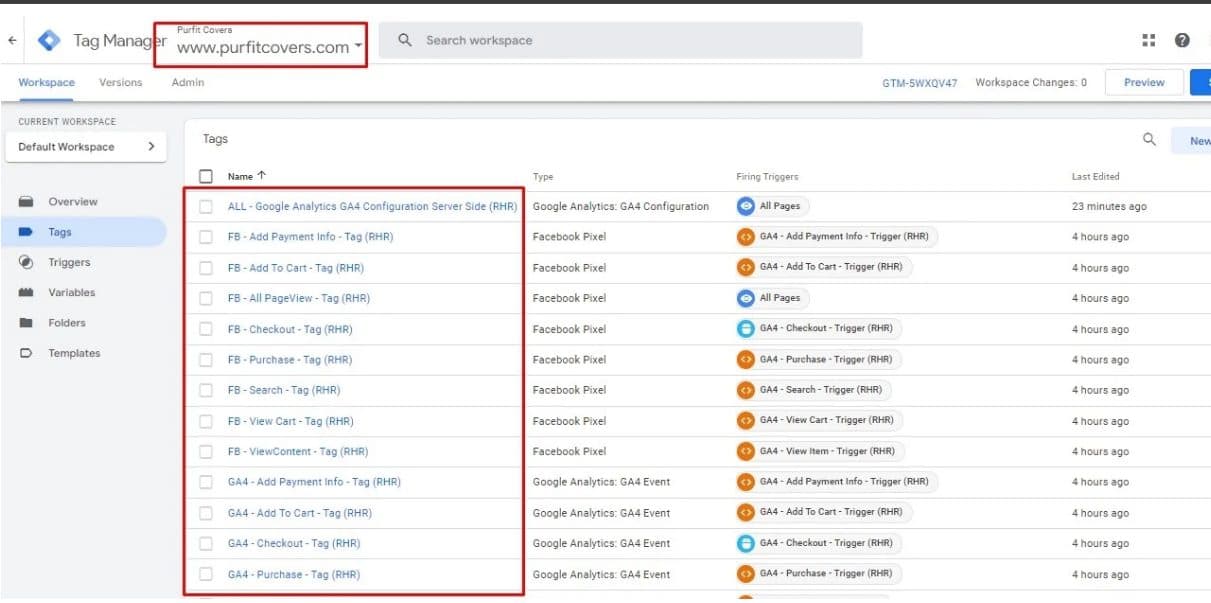Open the GA4 - Checkout - Tag (RHR) link
The image size is (1211, 603).
(294, 543)
